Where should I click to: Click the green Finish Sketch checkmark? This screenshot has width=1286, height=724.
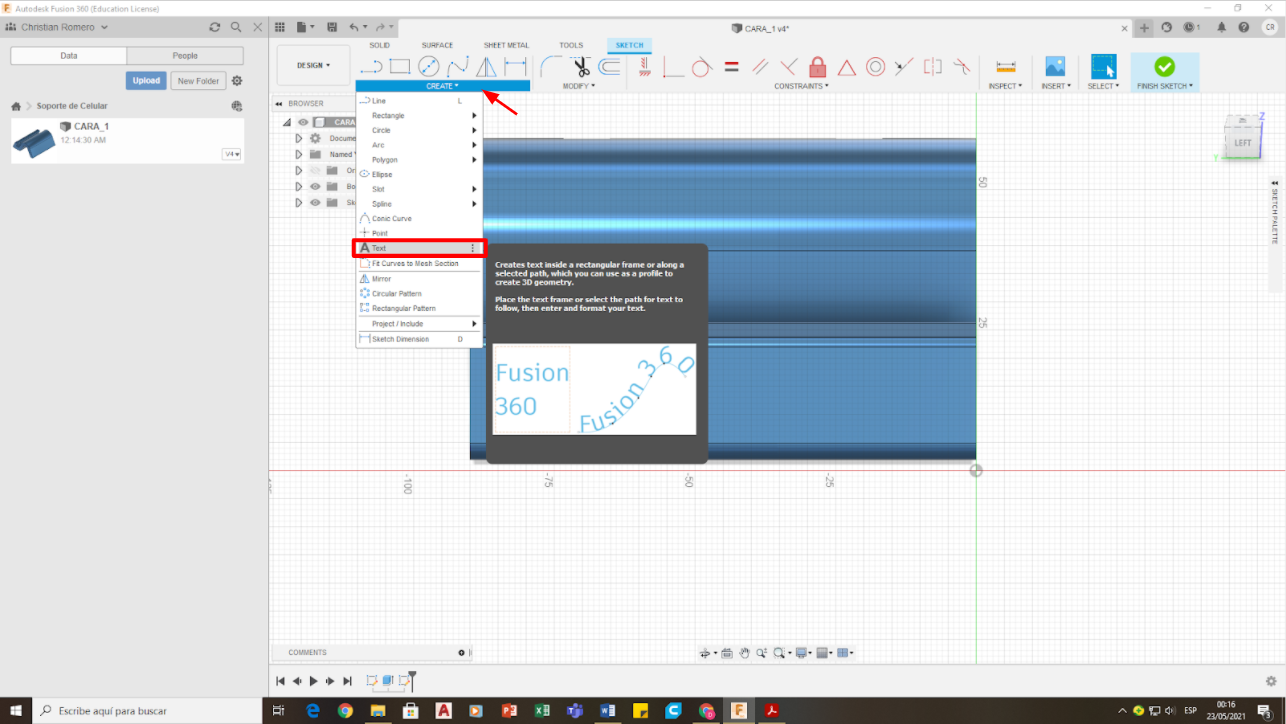pyautogui.click(x=1164, y=66)
